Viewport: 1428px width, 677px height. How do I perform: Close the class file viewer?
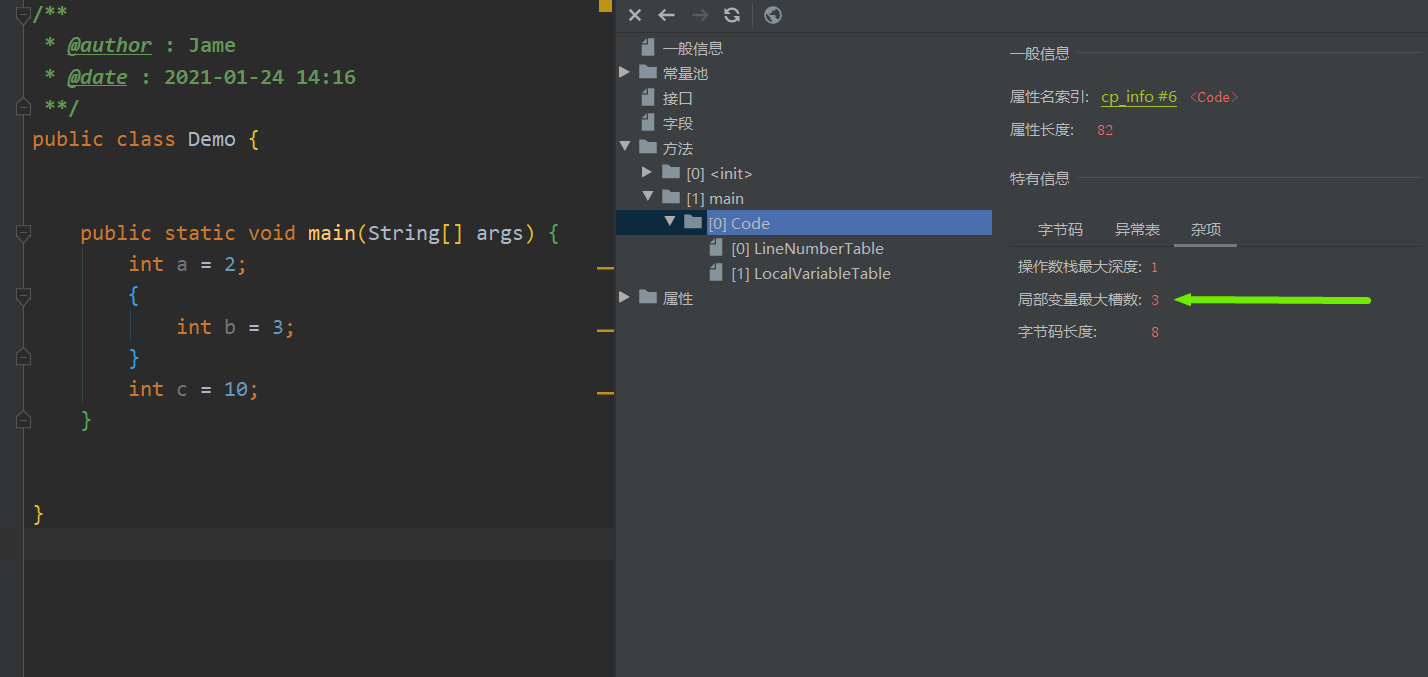pos(634,15)
